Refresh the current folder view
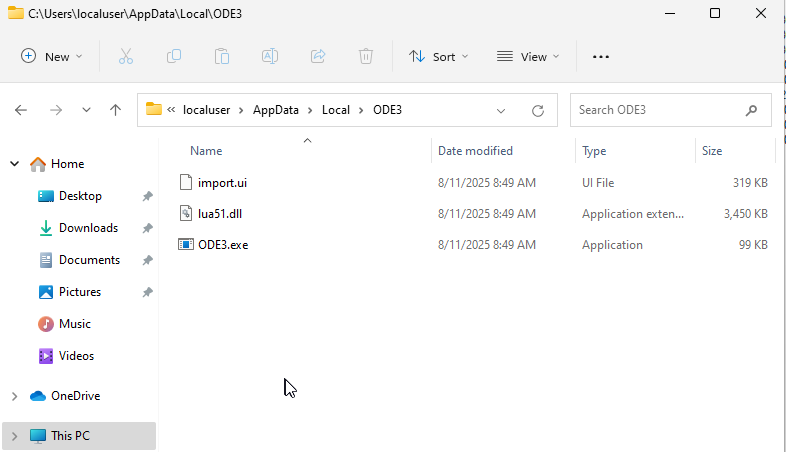 pyautogui.click(x=538, y=110)
